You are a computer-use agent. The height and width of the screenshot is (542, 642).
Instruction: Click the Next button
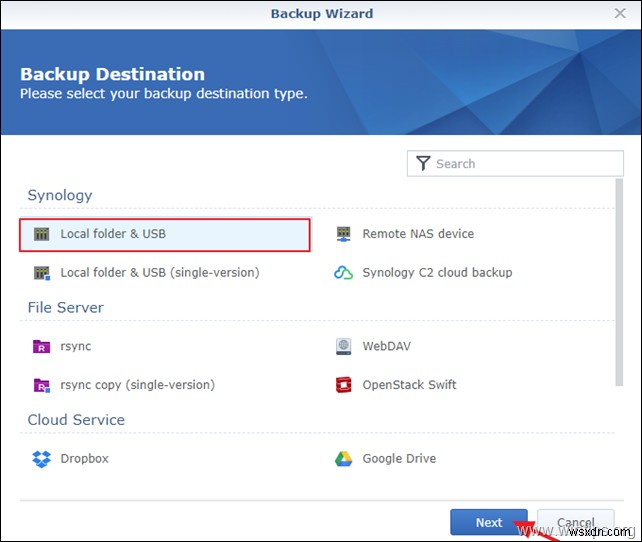[x=489, y=522]
